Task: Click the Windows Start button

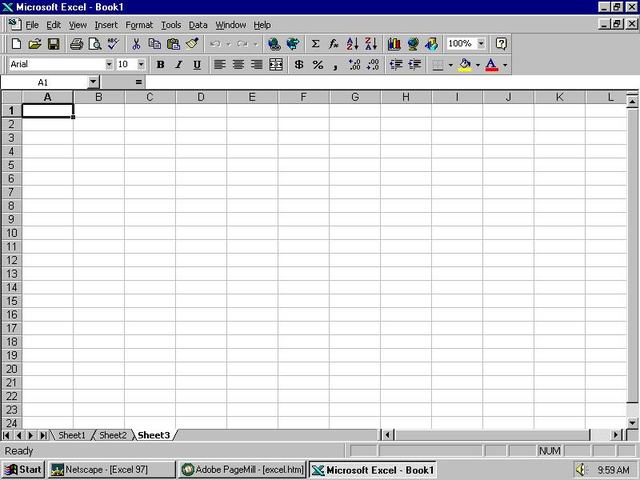Action: (x=23, y=470)
